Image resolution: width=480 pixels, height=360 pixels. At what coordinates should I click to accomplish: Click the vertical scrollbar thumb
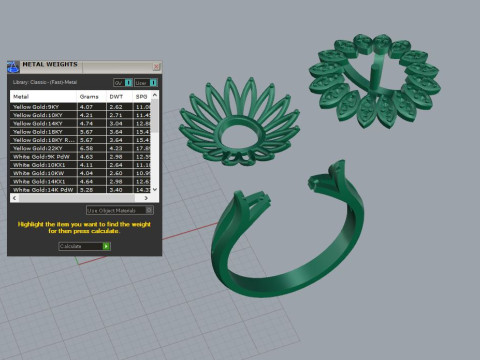pyautogui.click(x=155, y=116)
